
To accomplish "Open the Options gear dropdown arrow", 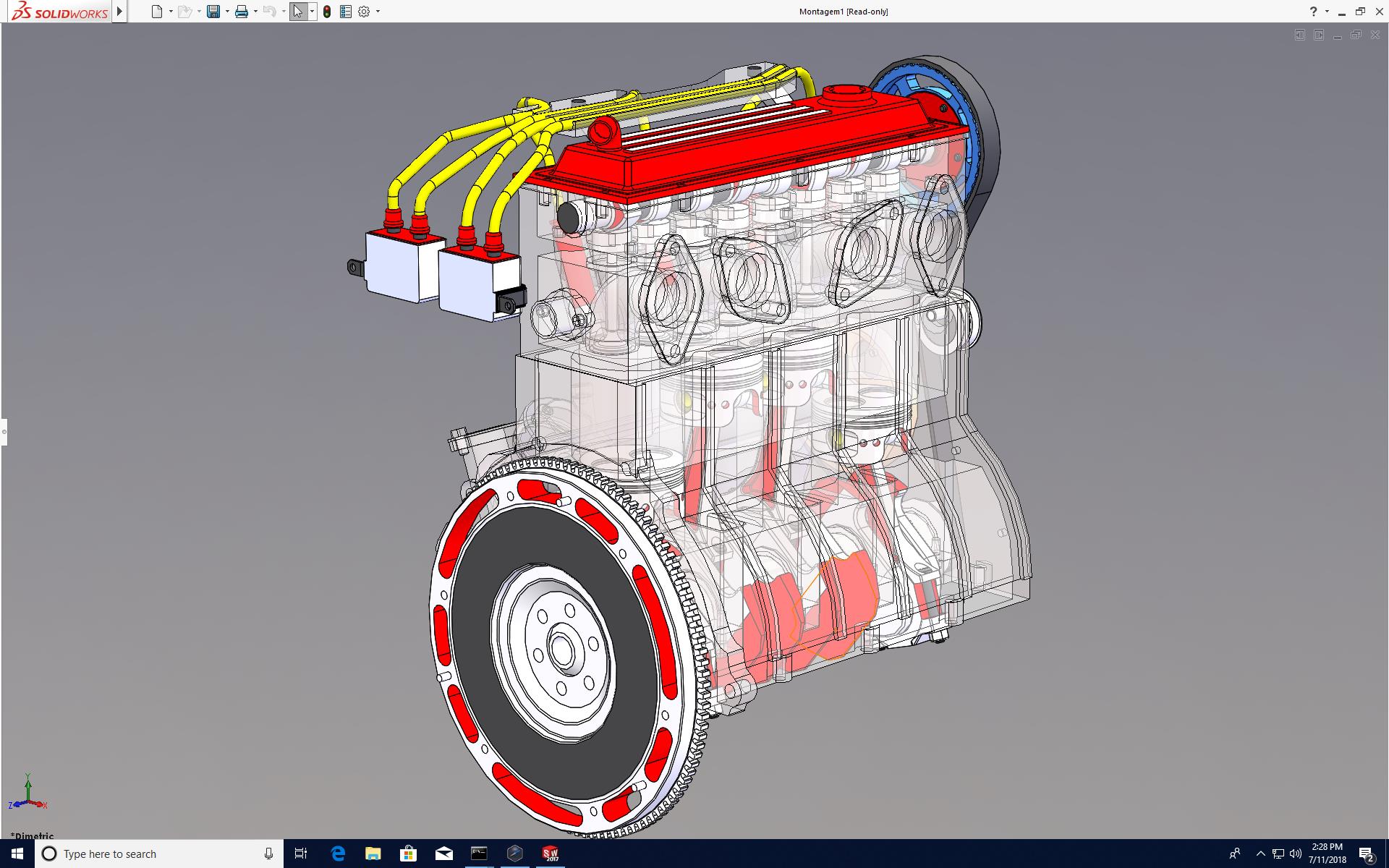I will pos(378,12).
